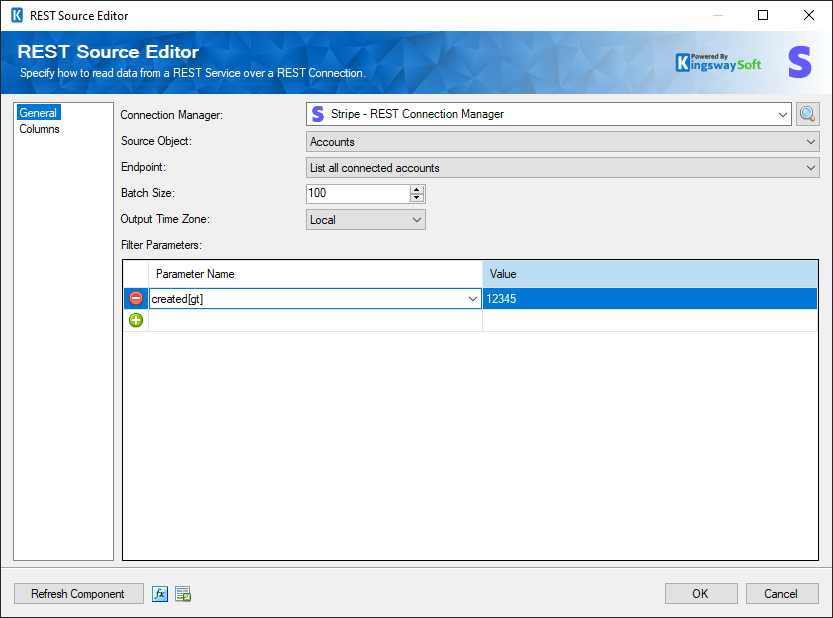Open the expression fx editor icon
Viewport: 833px width, 618px height.
[160, 594]
